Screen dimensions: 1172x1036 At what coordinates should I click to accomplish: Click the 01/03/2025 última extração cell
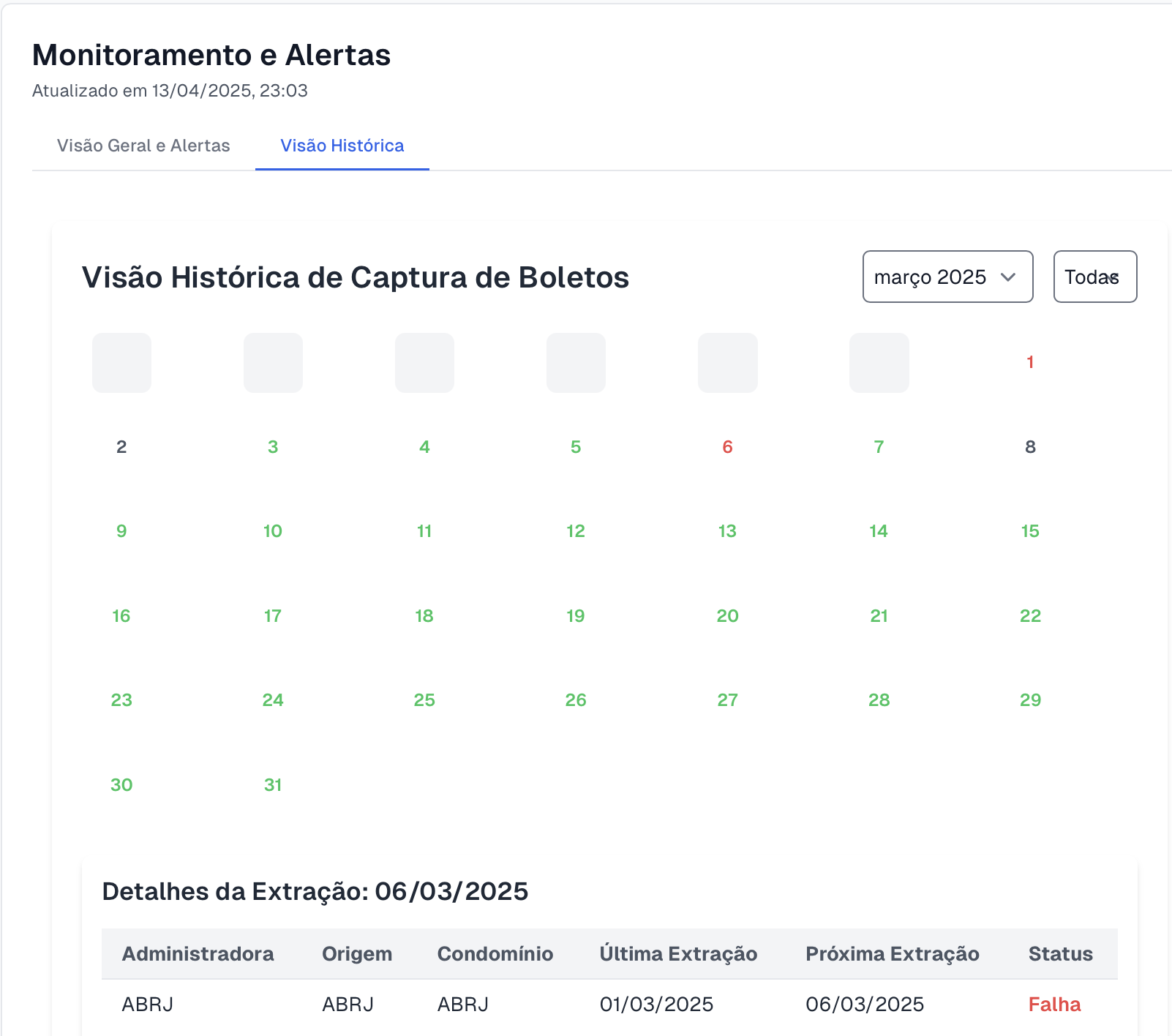coord(656,1005)
